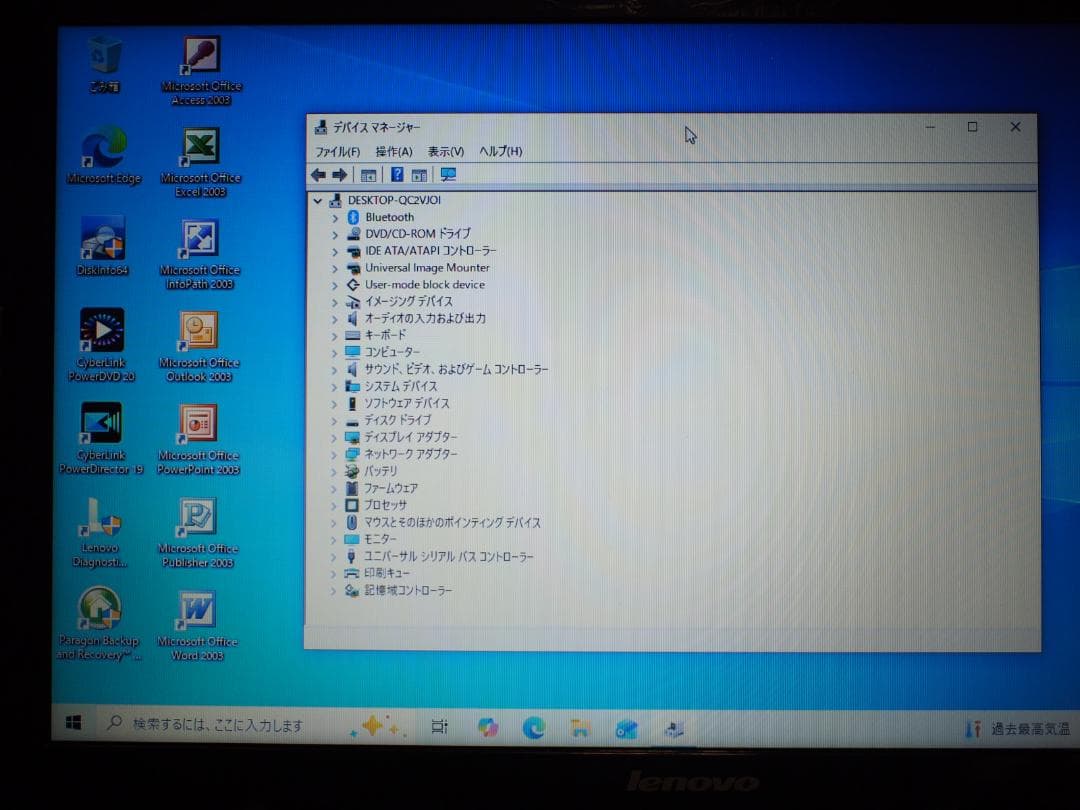The height and width of the screenshot is (810, 1080).
Task: Select the サウンド、ビデオ、およびゲーム コントローラー row
Action: tap(455, 369)
